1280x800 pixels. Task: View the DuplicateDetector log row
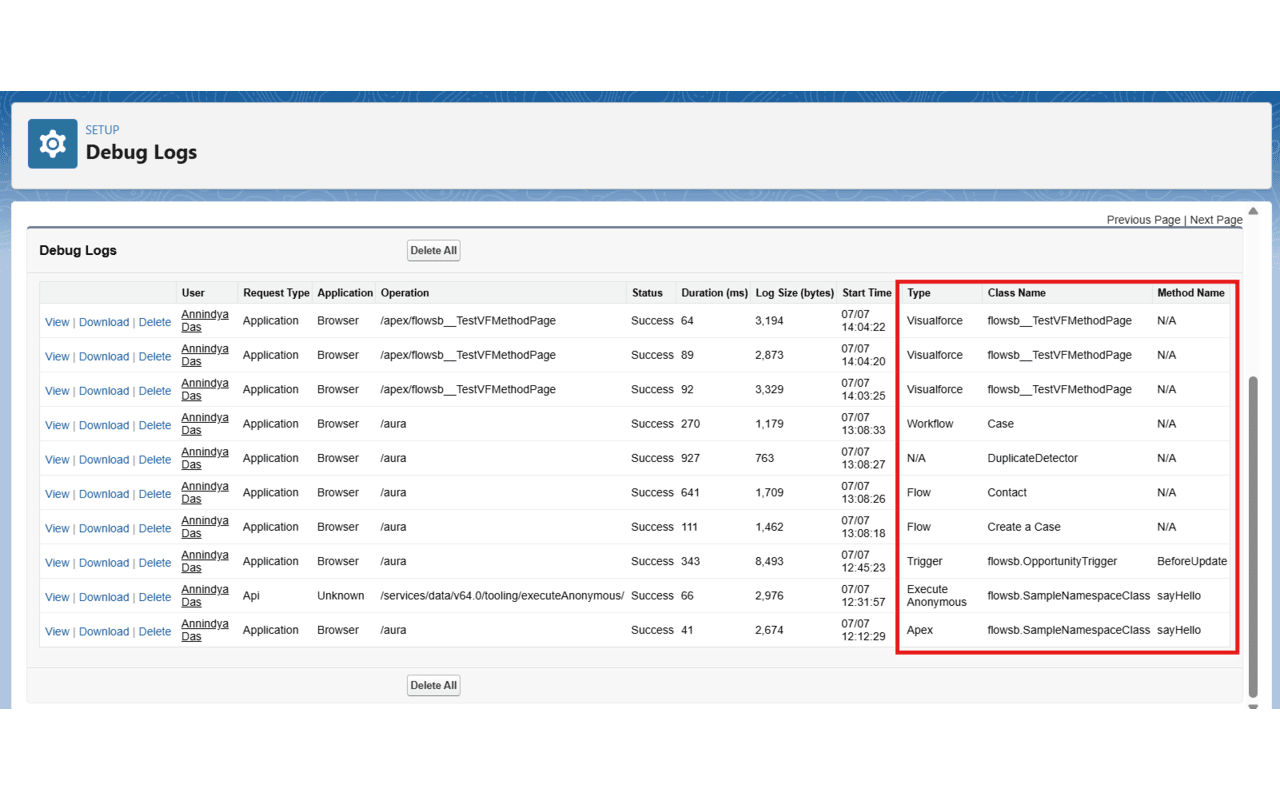coord(57,460)
